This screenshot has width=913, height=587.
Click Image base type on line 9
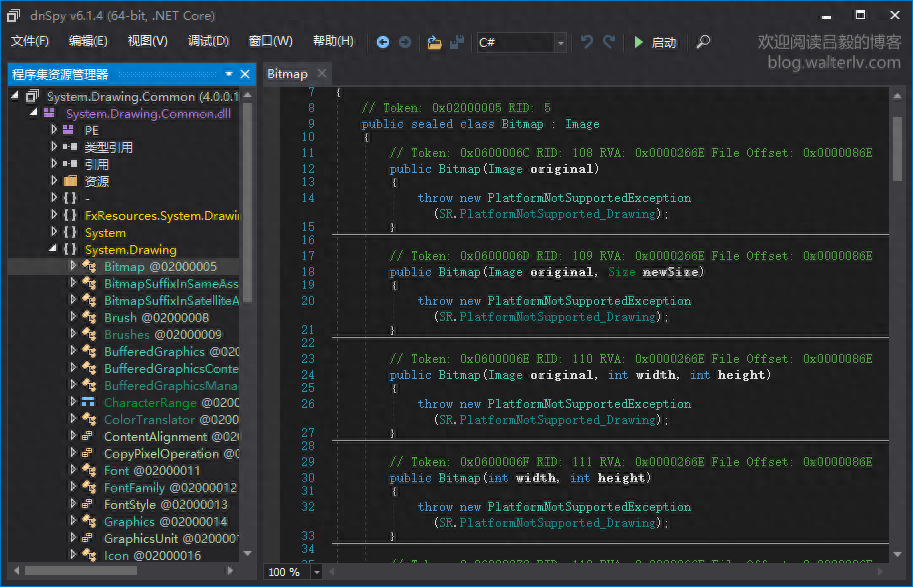tap(582, 124)
